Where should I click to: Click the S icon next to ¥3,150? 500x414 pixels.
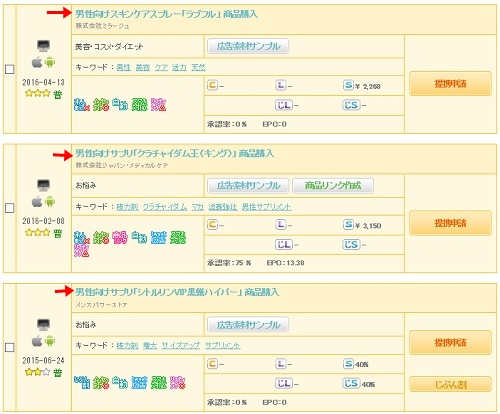(348, 224)
